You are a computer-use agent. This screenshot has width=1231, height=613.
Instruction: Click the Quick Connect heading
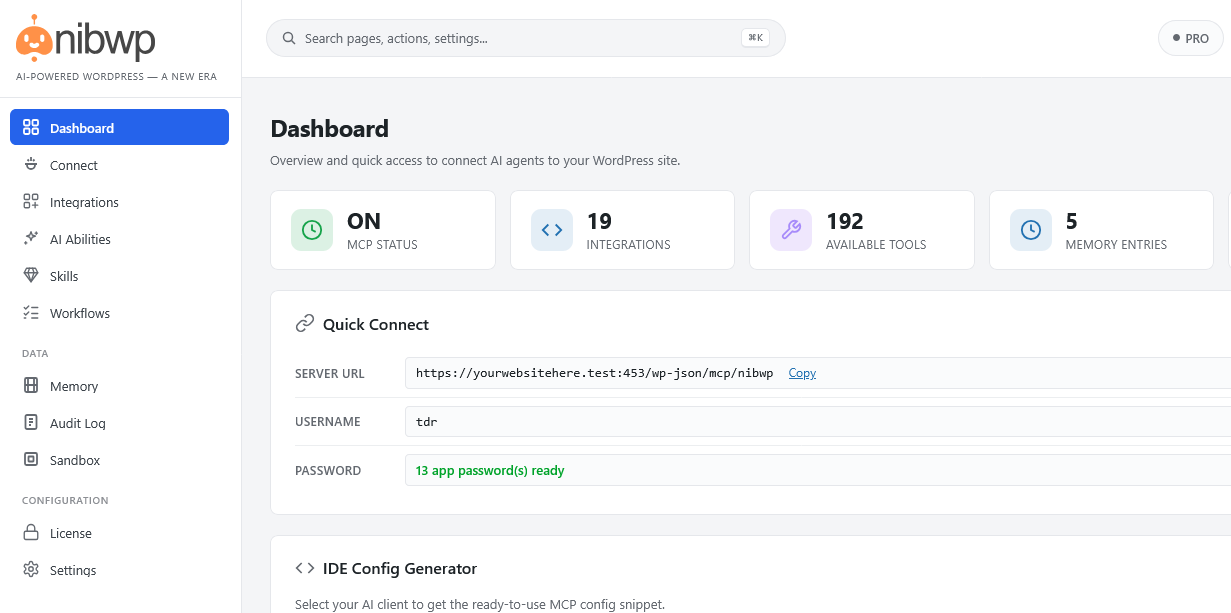coord(376,324)
